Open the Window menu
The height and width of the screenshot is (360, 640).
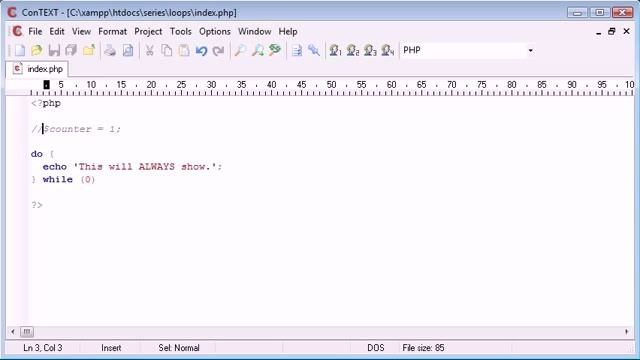tap(255, 31)
